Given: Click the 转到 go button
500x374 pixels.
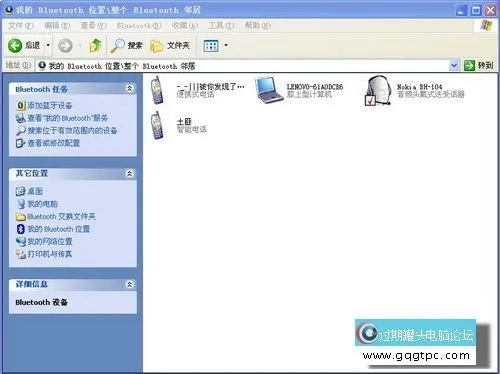Looking at the screenshot, I should 478,65.
